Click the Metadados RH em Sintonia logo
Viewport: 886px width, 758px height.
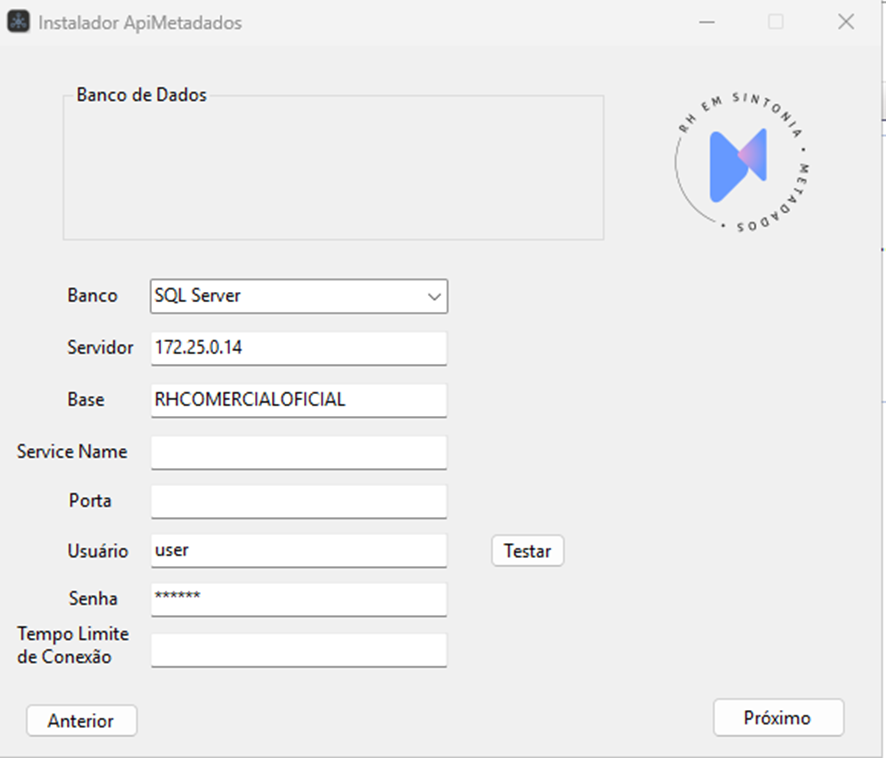click(741, 164)
